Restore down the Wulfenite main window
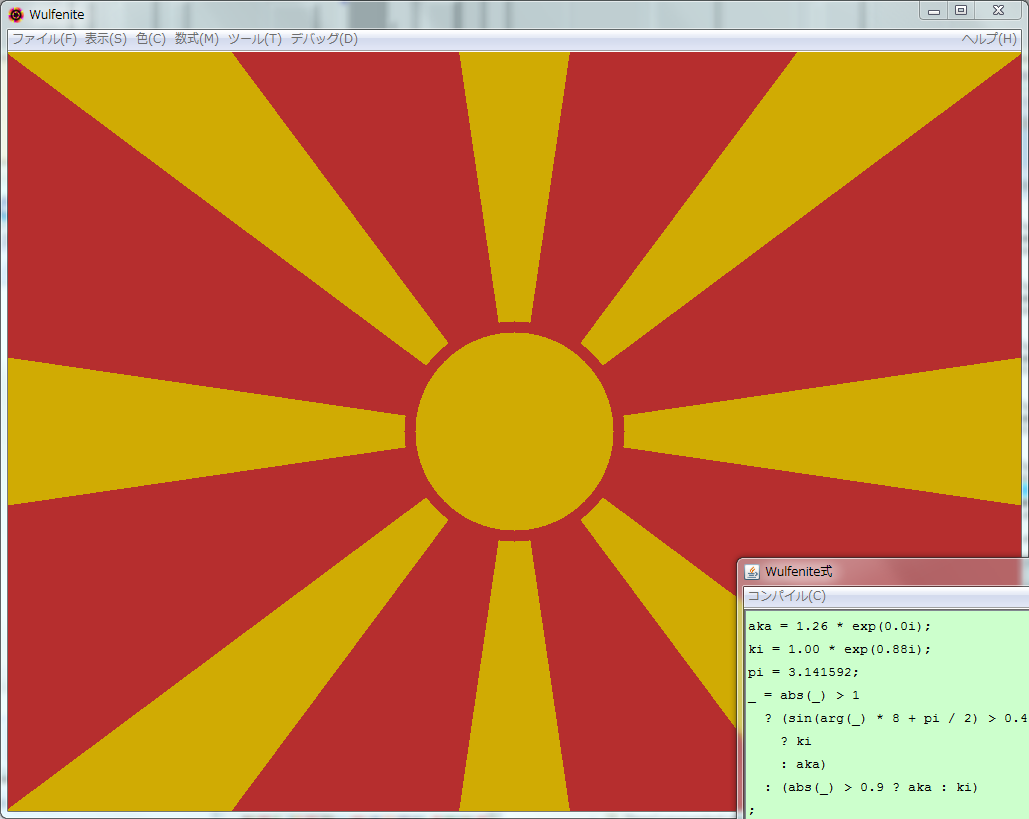 961,10
